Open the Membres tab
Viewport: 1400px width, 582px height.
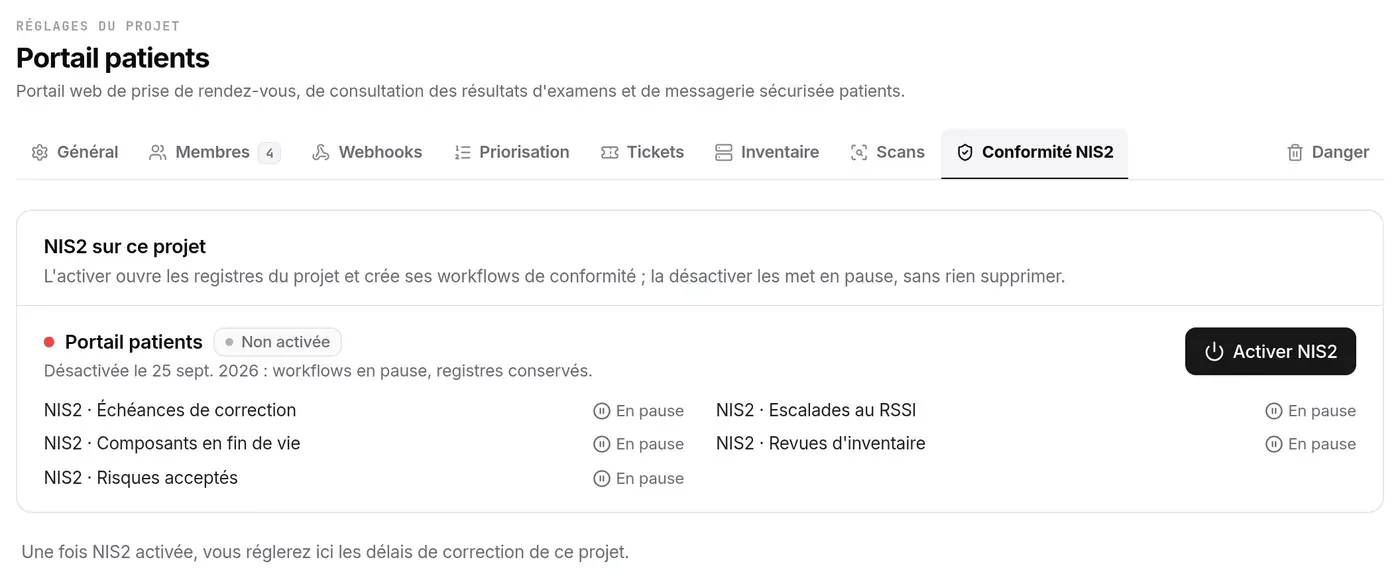pyautogui.click(x=215, y=153)
